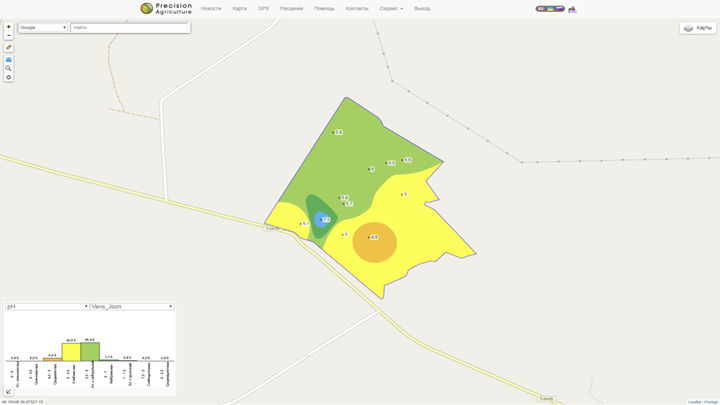Open the Новости menu item
The image size is (720, 405).
click(x=211, y=8)
